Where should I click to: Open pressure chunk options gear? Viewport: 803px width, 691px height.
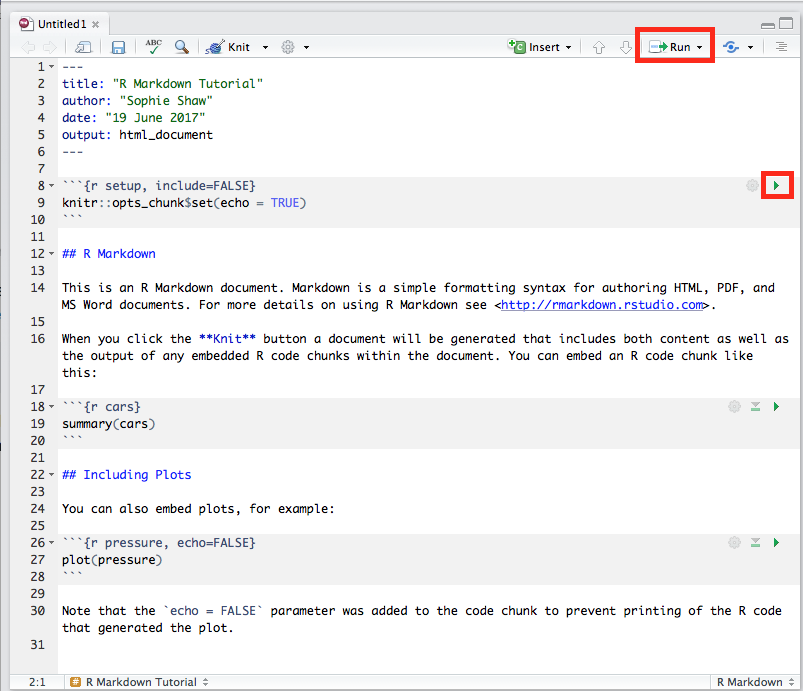(x=734, y=542)
